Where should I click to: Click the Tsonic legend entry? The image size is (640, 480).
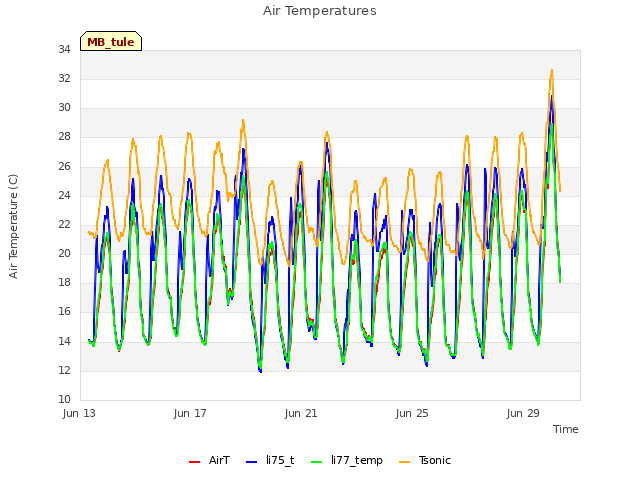[424, 460]
